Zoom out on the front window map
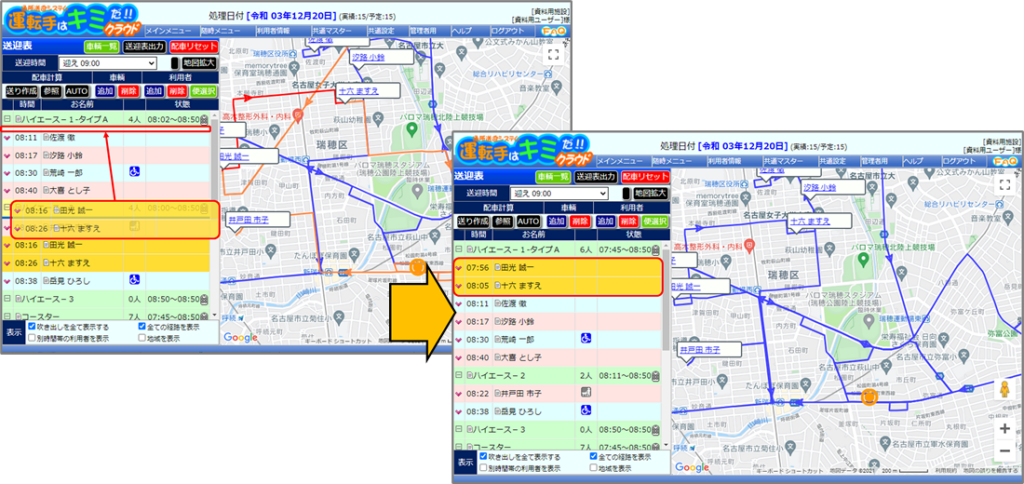Screen dimensions: 1024x484 [1004, 451]
